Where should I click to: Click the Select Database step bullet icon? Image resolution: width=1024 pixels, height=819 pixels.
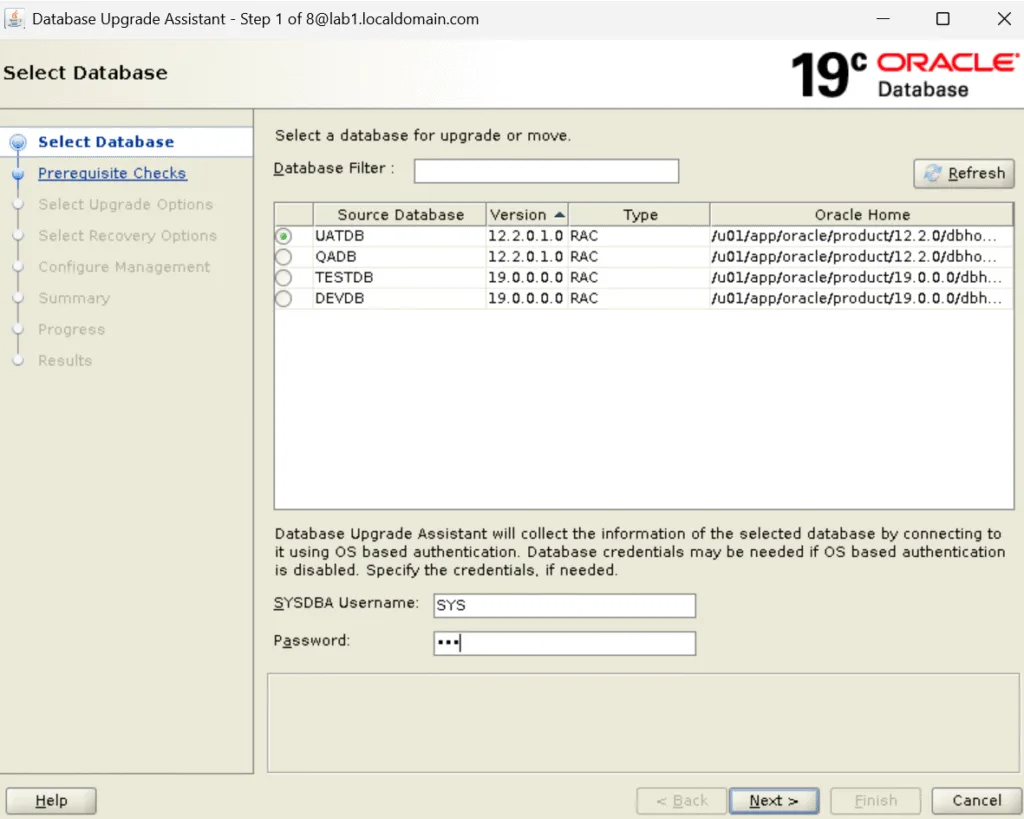pos(17,143)
